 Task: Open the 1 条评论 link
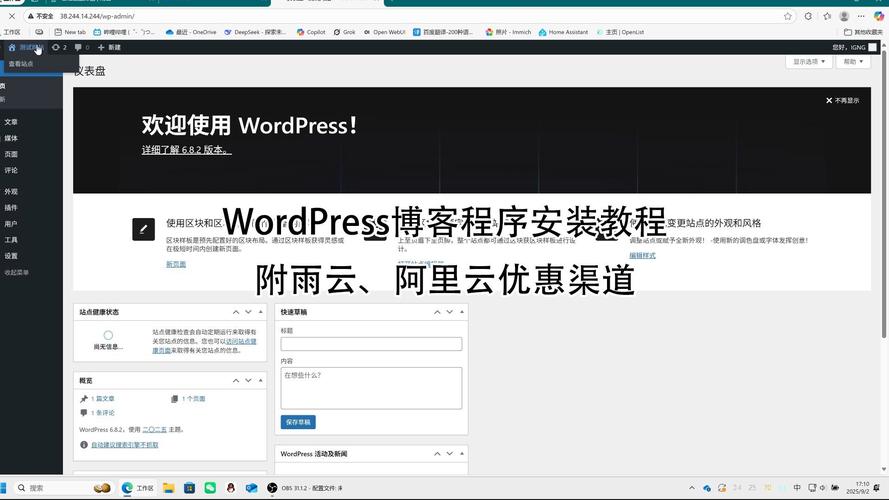coord(103,413)
